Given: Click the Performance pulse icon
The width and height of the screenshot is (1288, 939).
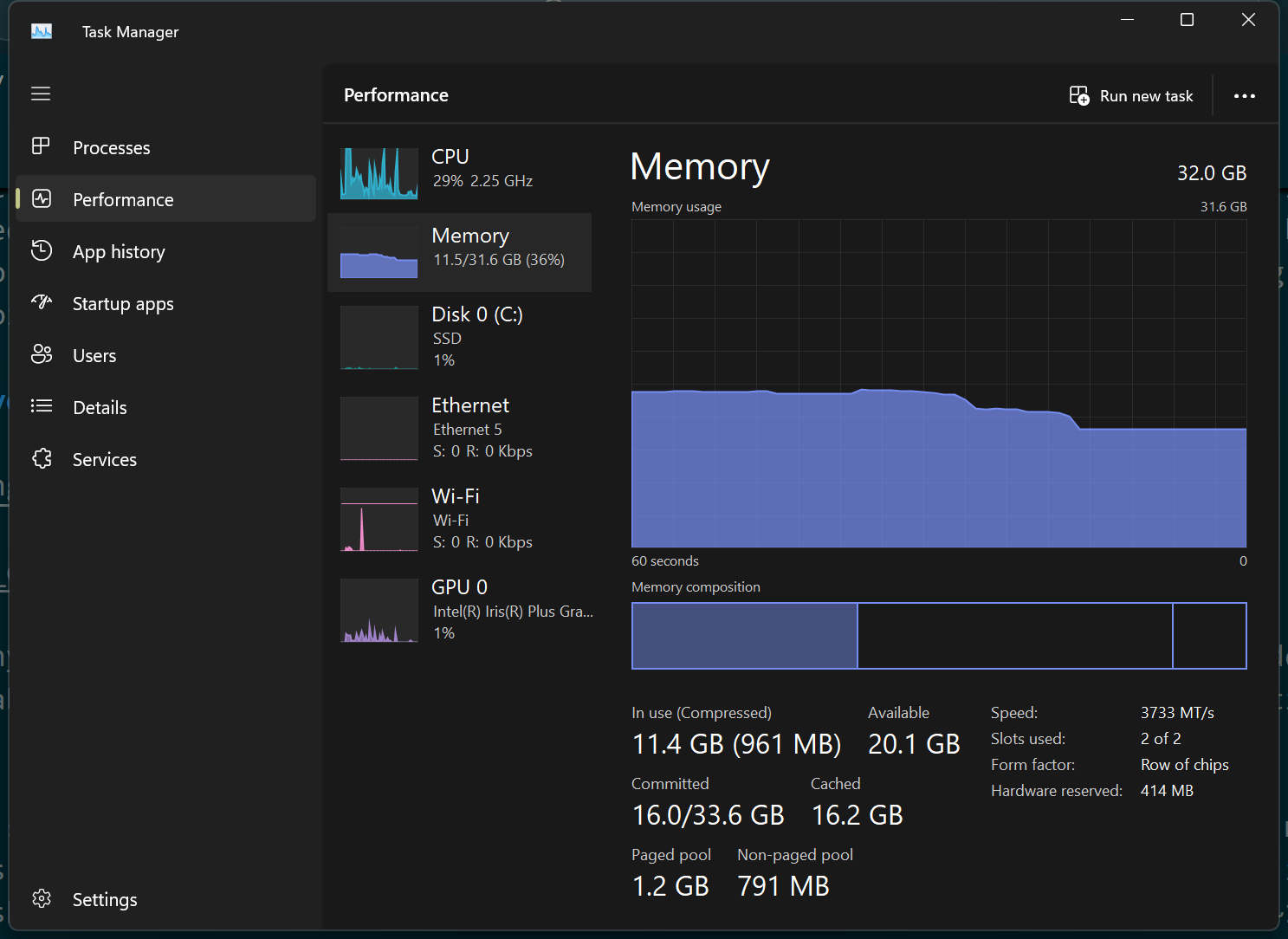Looking at the screenshot, I should [x=42, y=199].
